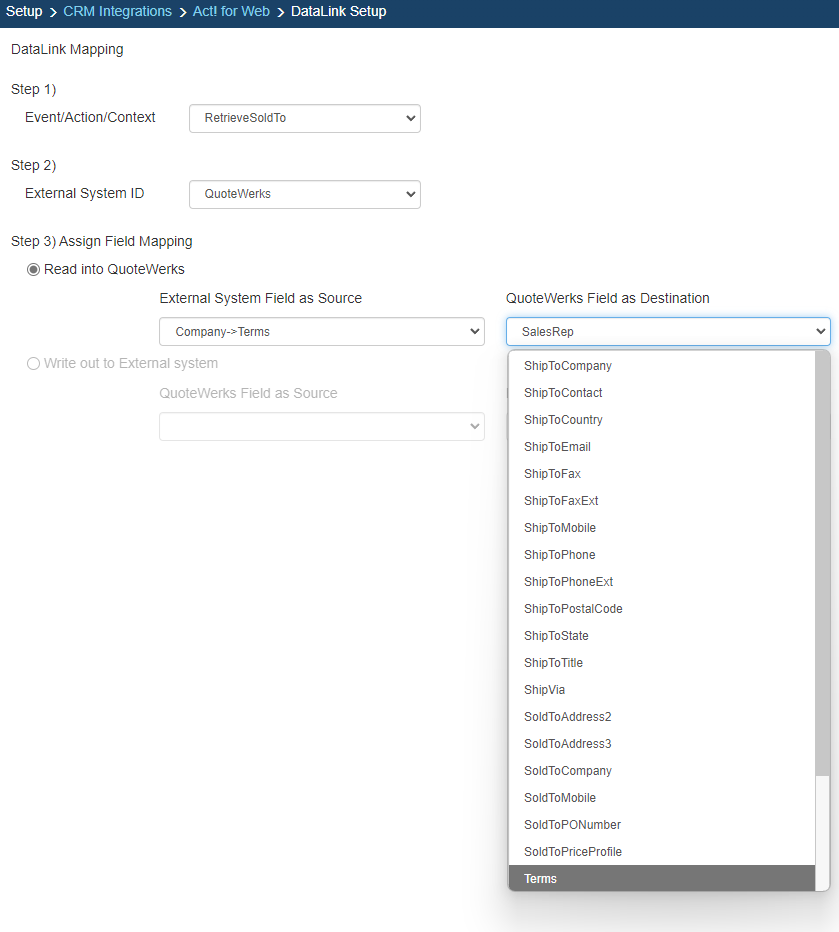Choose ShipToState from the list
839x932 pixels.
click(x=556, y=636)
